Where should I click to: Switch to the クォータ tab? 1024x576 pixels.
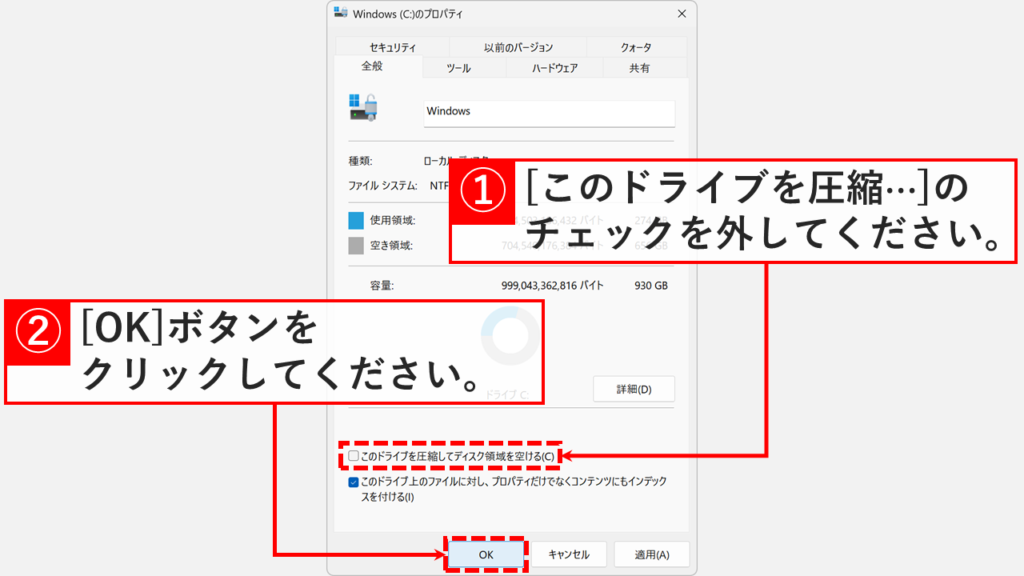click(x=634, y=46)
